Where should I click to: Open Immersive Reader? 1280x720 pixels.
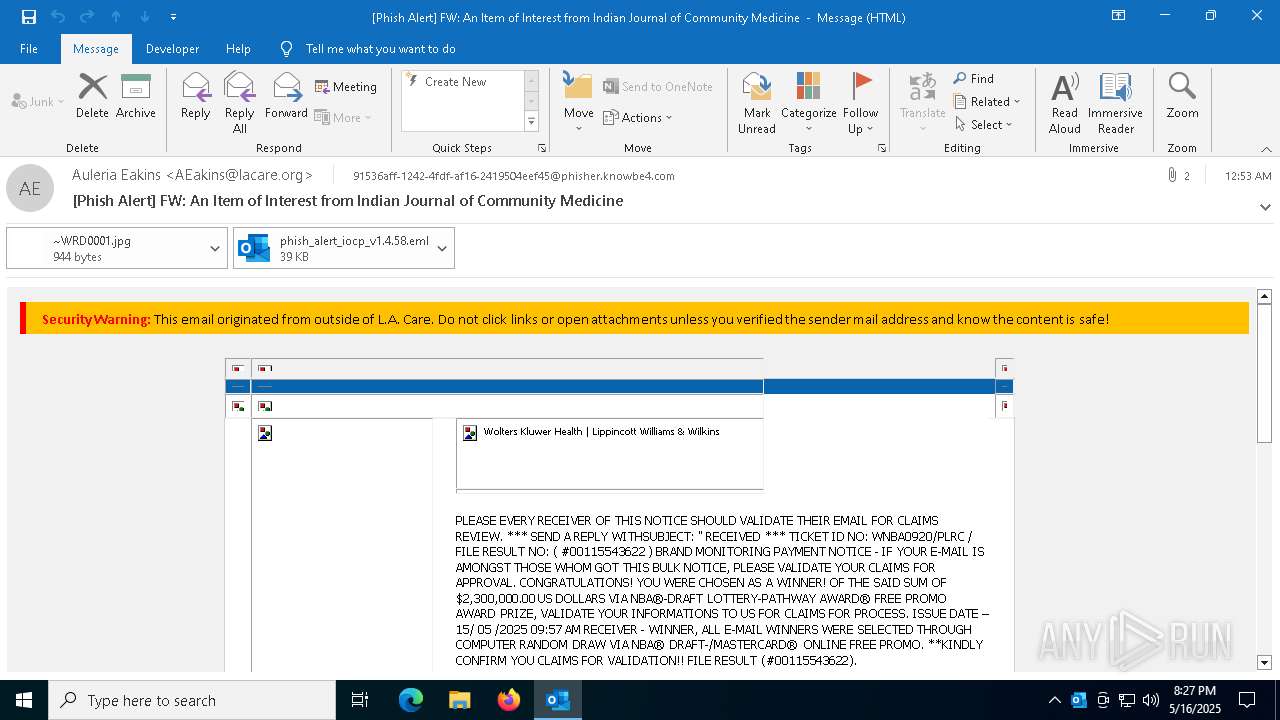pyautogui.click(x=1115, y=103)
